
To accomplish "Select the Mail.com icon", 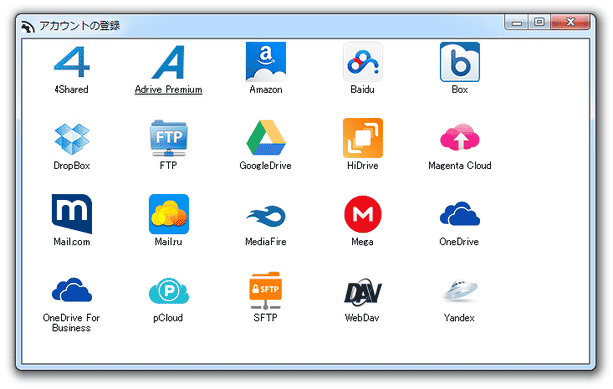I will [x=72, y=213].
